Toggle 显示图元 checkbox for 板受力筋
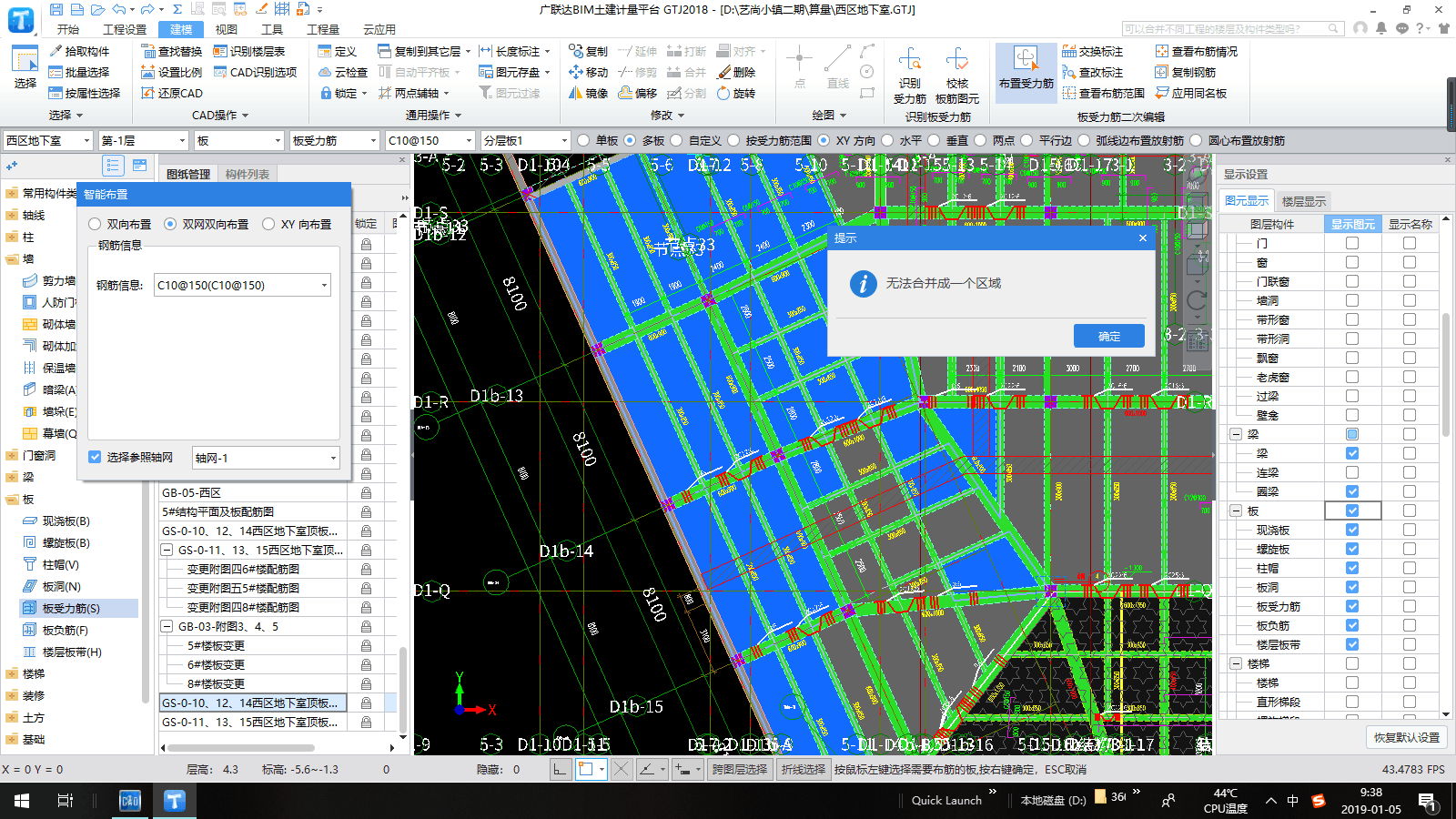This screenshot has width=1456, height=819. pos(1352,606)
